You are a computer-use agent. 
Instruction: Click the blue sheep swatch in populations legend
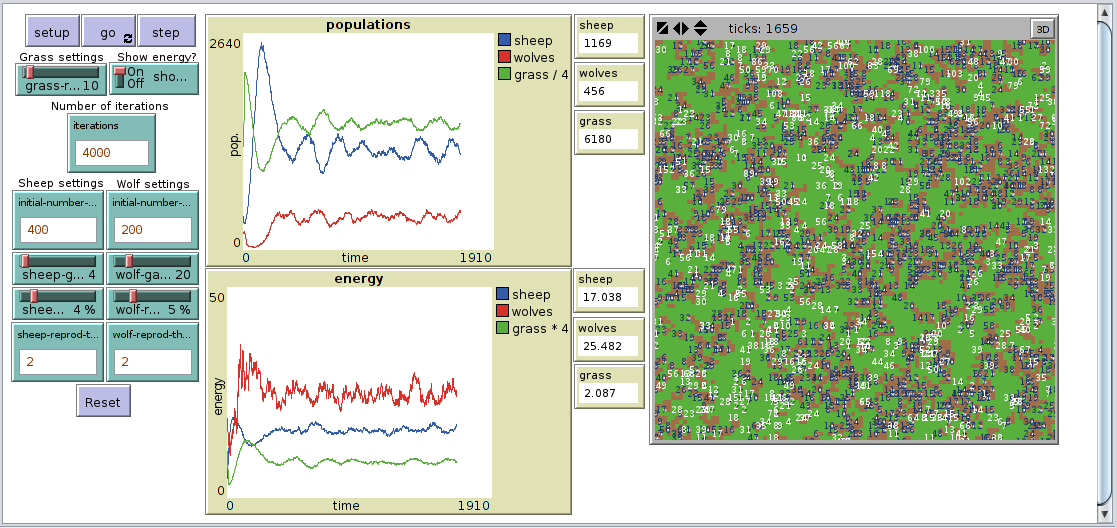click(x=504, y=41)
